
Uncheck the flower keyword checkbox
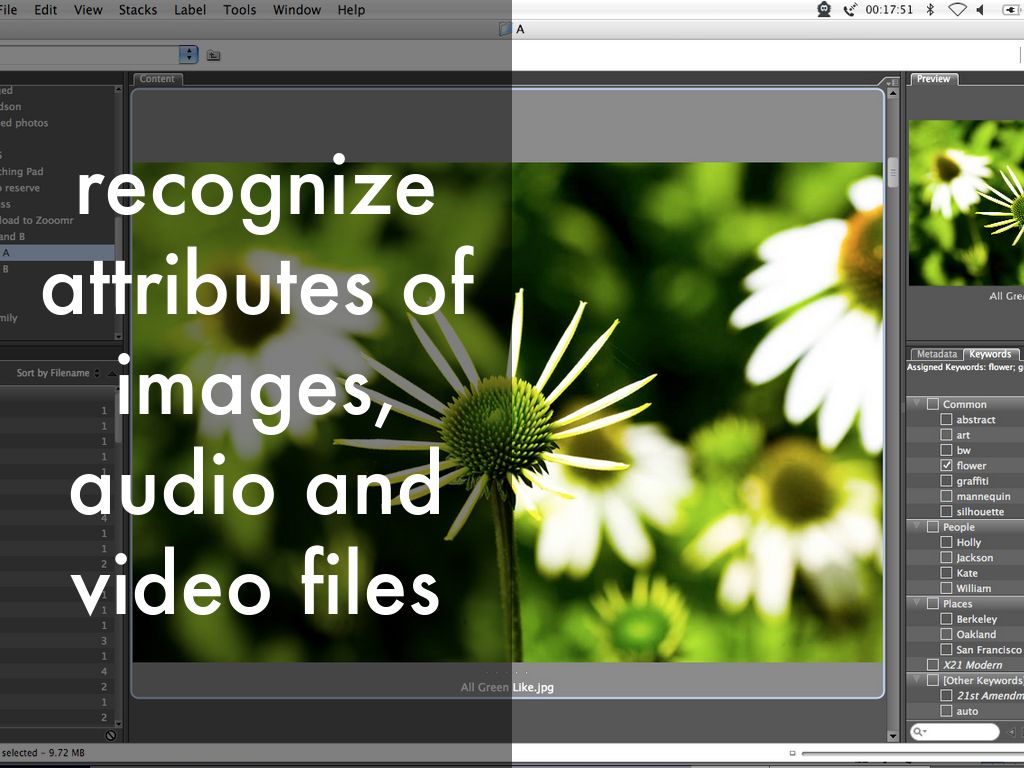pyautogui.click(x=946, y=466)
